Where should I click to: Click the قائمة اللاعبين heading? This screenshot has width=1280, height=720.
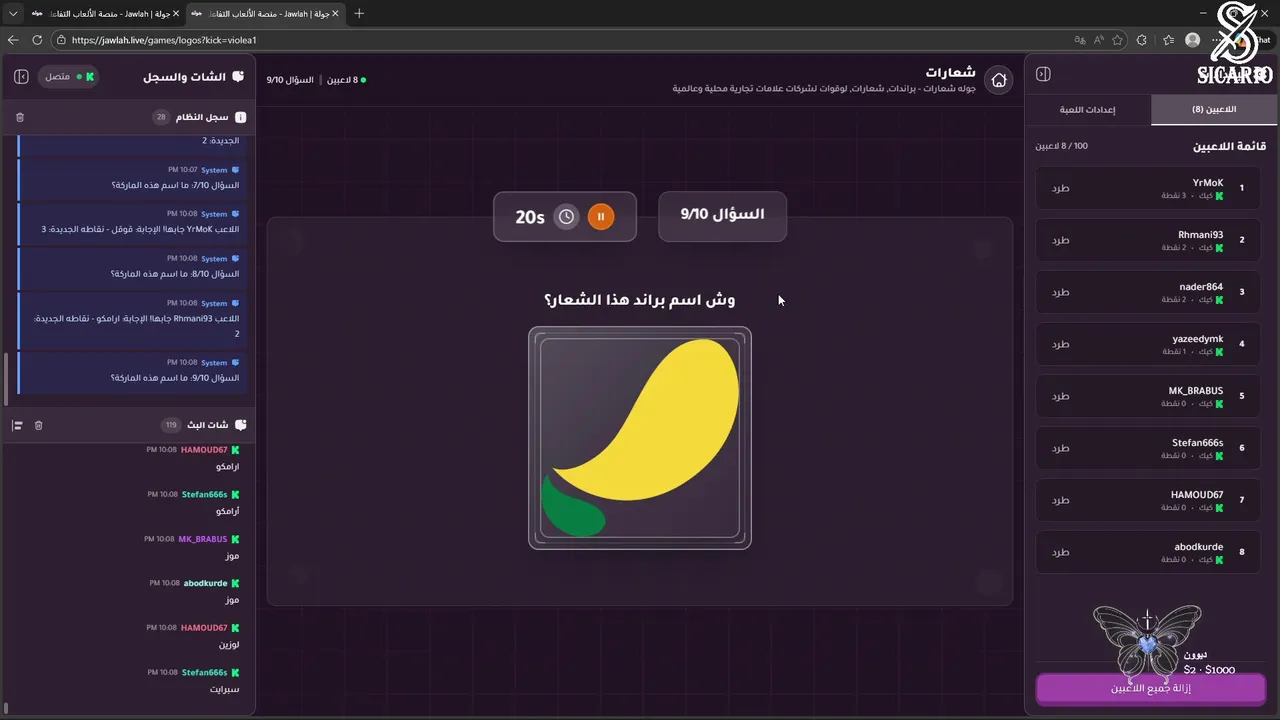tap(1229, 146)
